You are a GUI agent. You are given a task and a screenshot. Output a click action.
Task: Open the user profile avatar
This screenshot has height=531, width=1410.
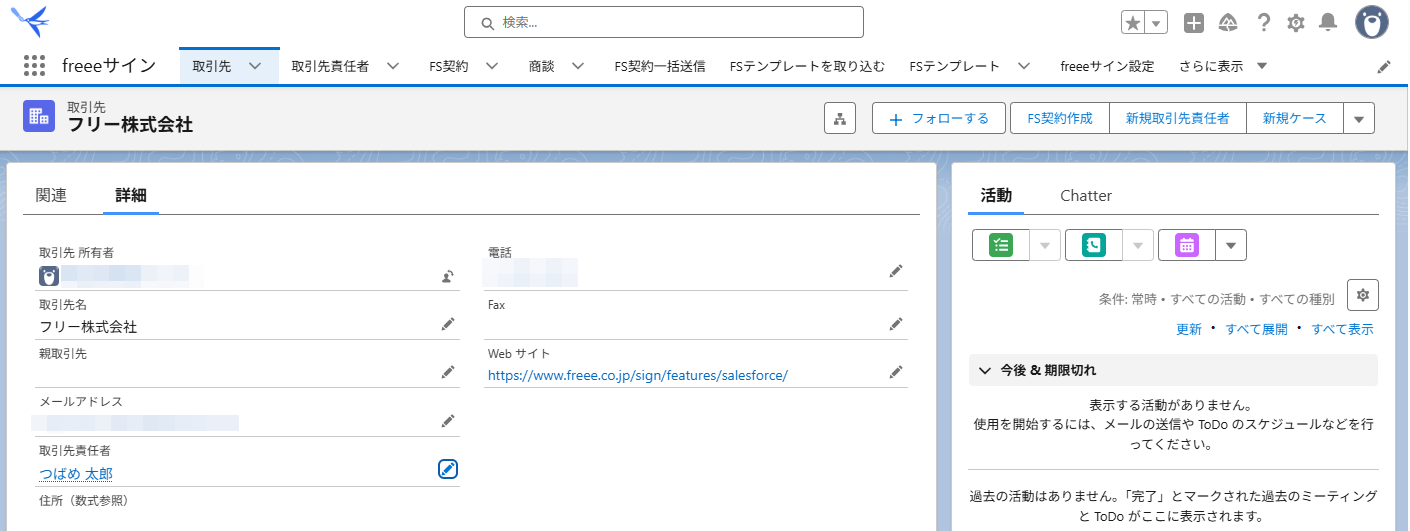1372,22
